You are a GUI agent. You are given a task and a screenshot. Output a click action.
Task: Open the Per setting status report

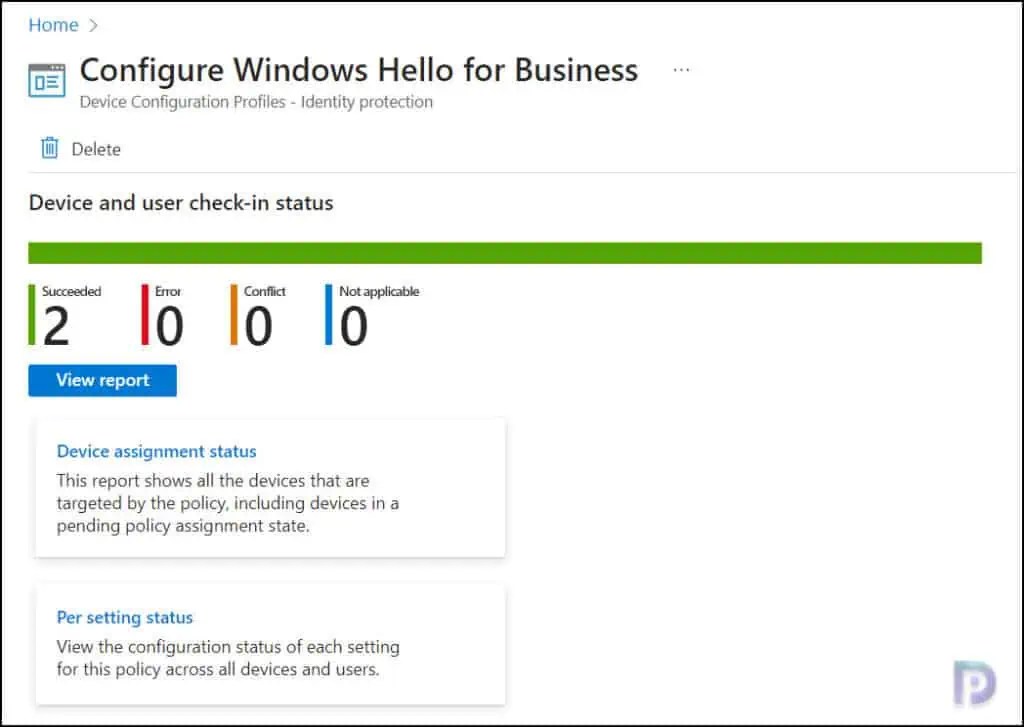(124, 617)
